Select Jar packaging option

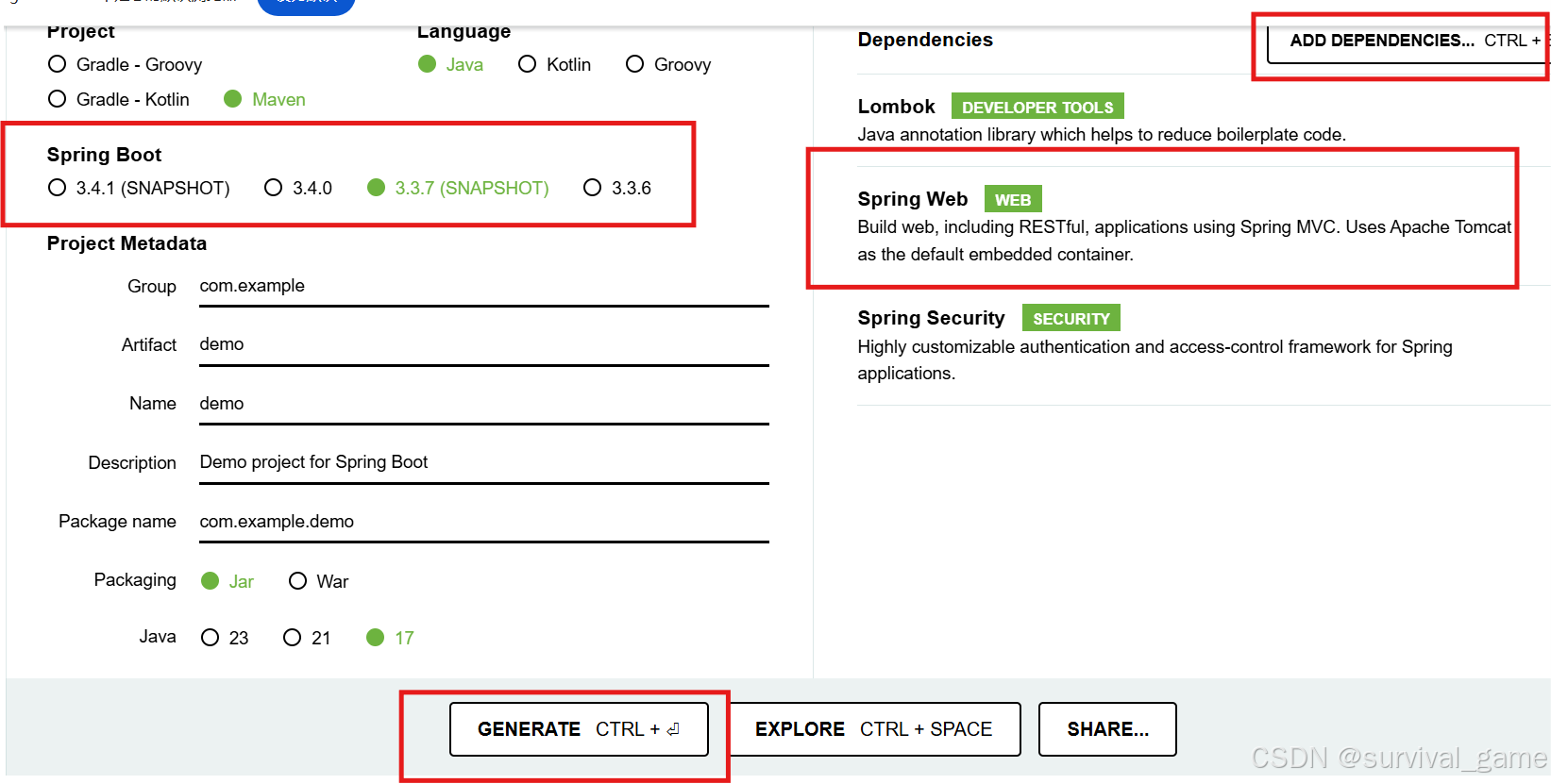[228, 581]
